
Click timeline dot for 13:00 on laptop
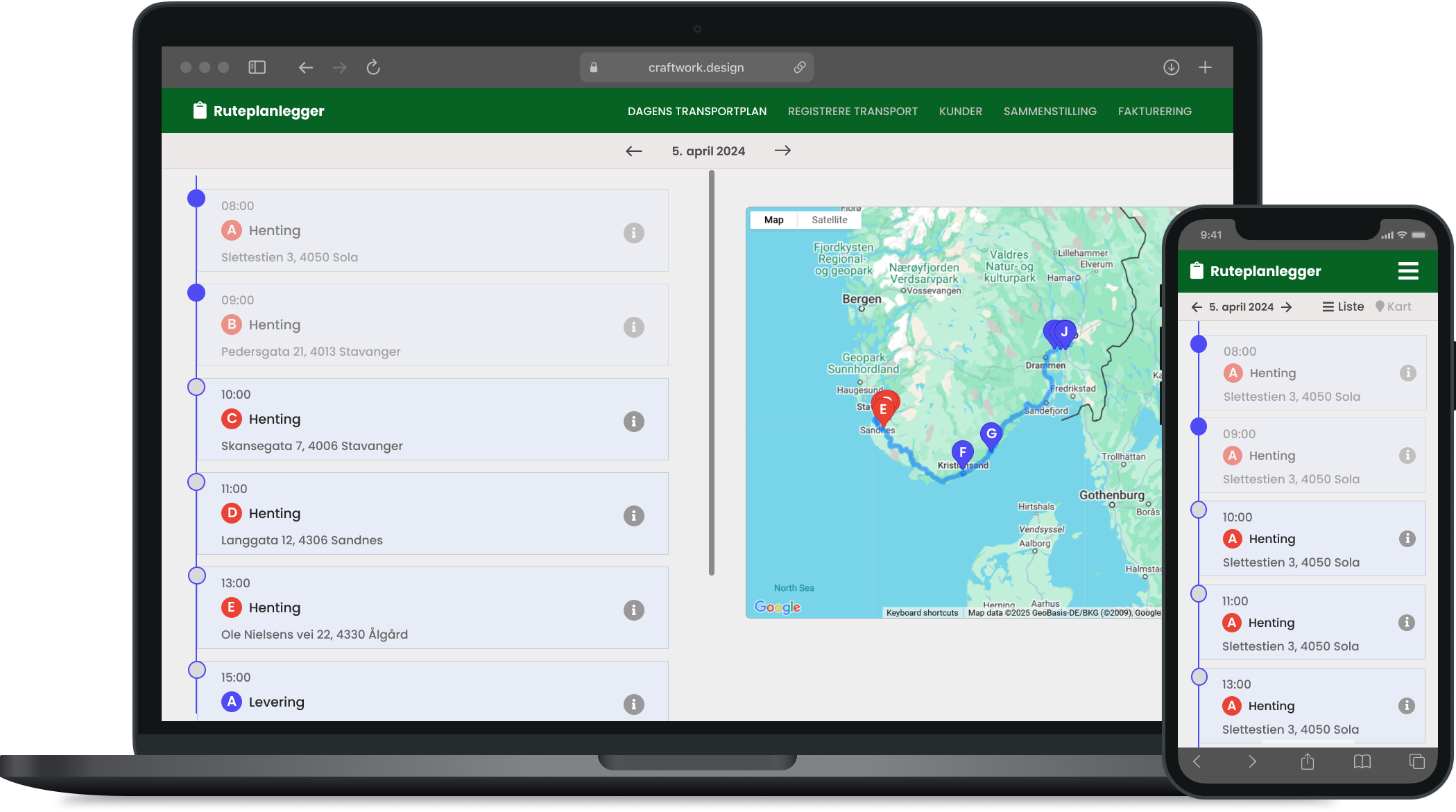pyautogui.click(x=197, y=576)
